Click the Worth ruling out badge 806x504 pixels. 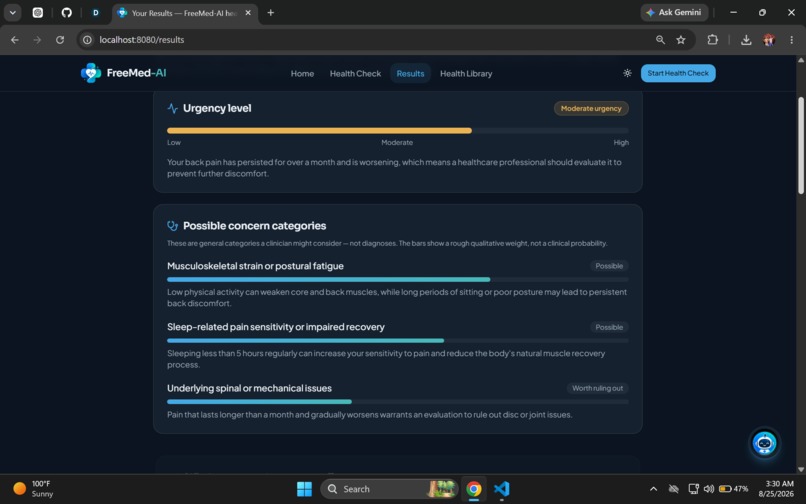[597, 388]
